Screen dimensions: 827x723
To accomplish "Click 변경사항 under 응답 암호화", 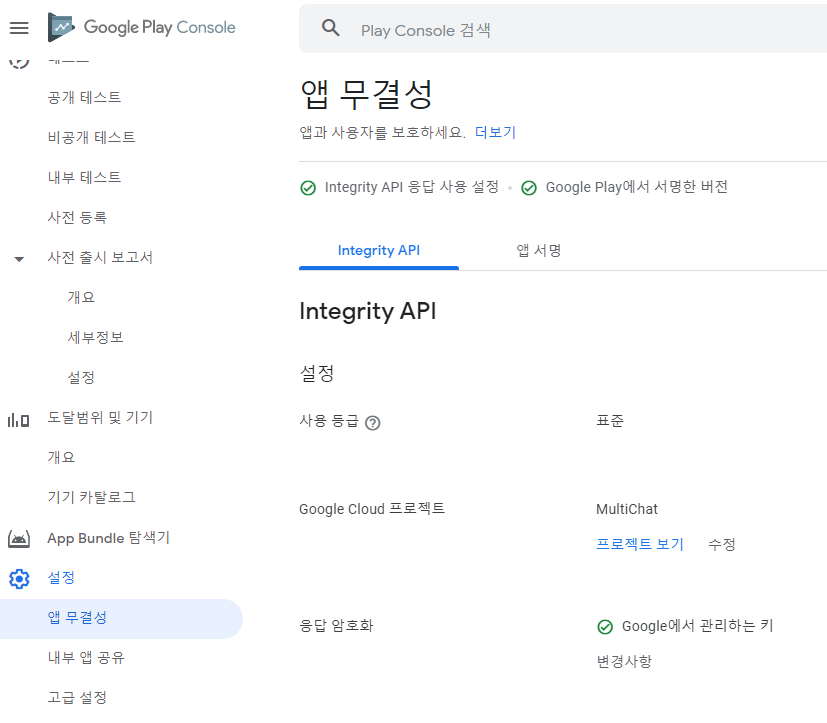I will (624, 661).
